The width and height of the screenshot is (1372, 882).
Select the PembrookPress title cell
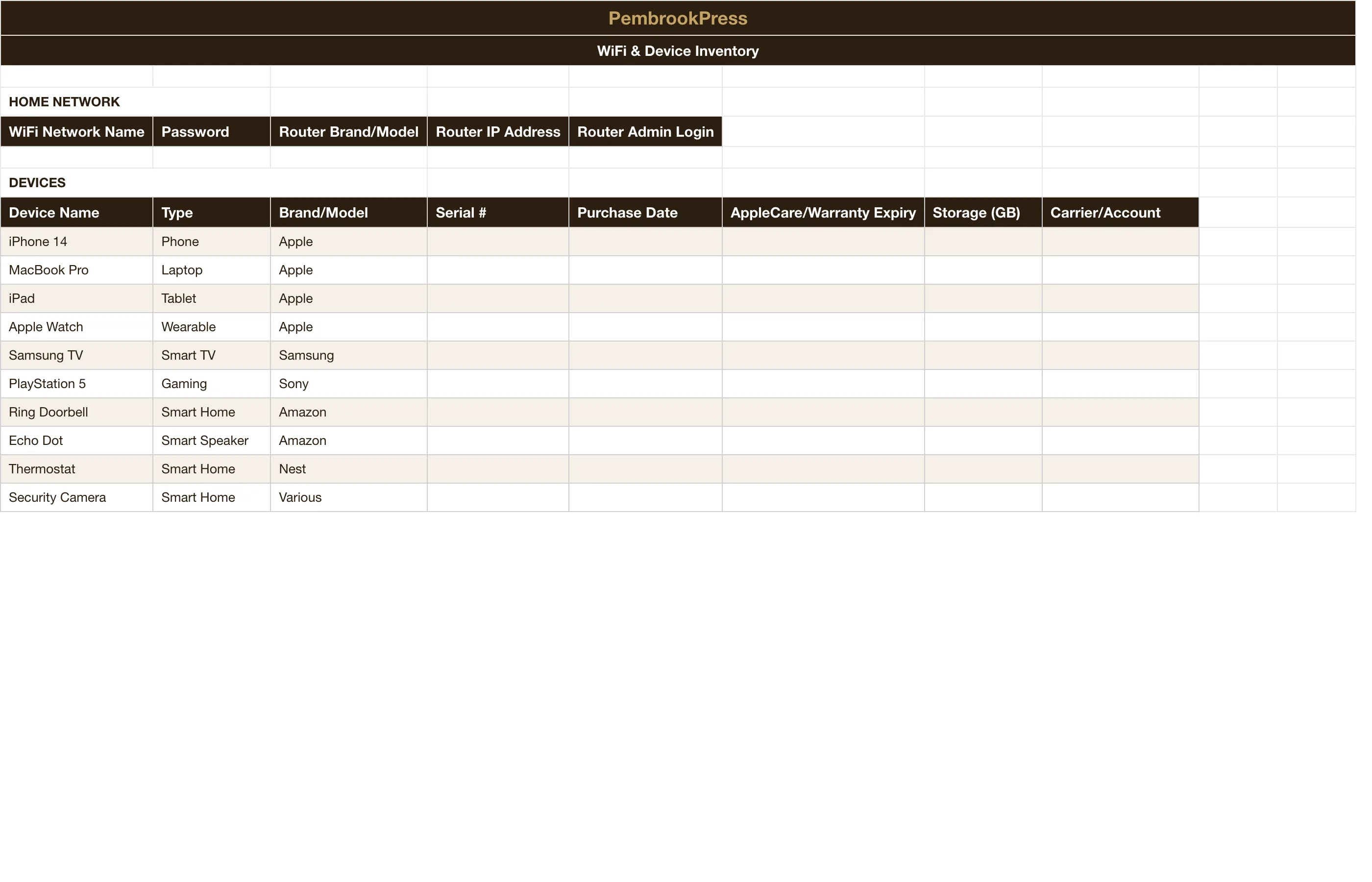point(678,18)
